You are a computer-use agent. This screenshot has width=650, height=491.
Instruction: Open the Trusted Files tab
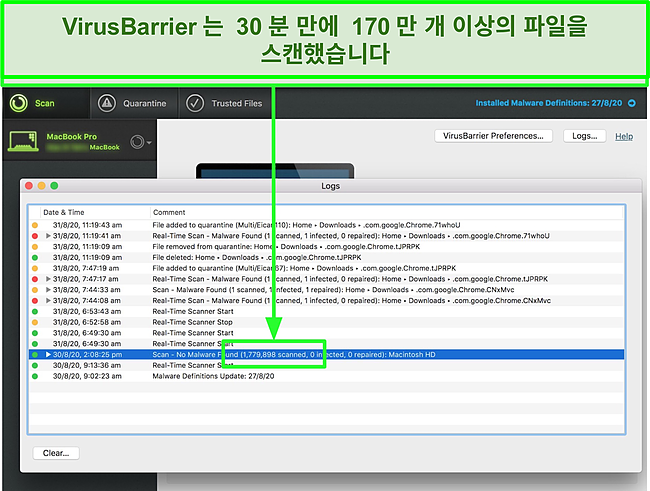[x=226, y=103]
